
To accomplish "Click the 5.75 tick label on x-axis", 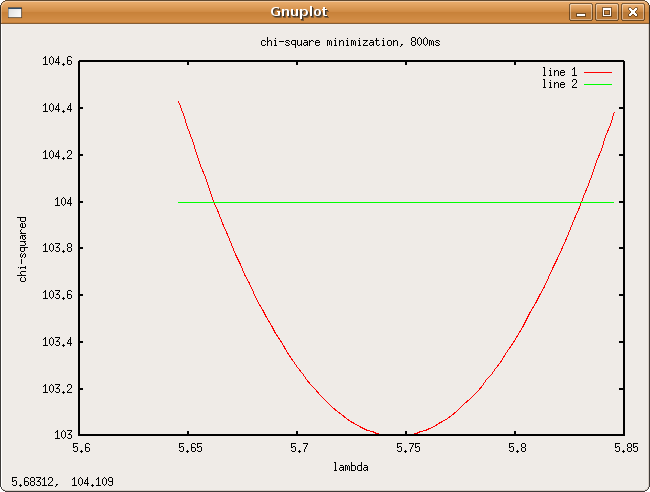I will (407, 450).
